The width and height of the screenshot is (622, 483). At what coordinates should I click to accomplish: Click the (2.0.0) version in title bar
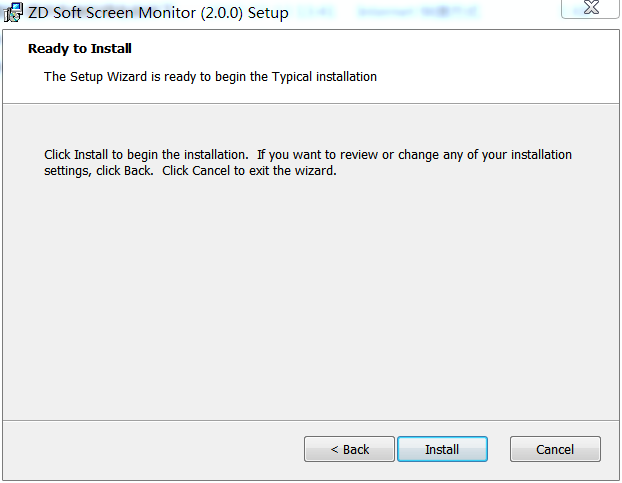[221, 13]
